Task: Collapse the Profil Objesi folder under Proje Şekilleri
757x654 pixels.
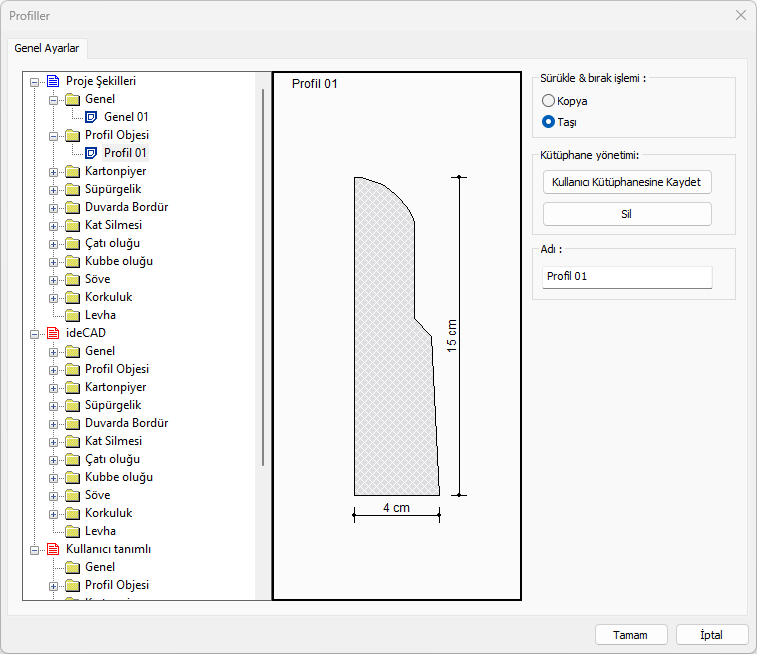Action: pyautogui.click(x=54, y=135)
